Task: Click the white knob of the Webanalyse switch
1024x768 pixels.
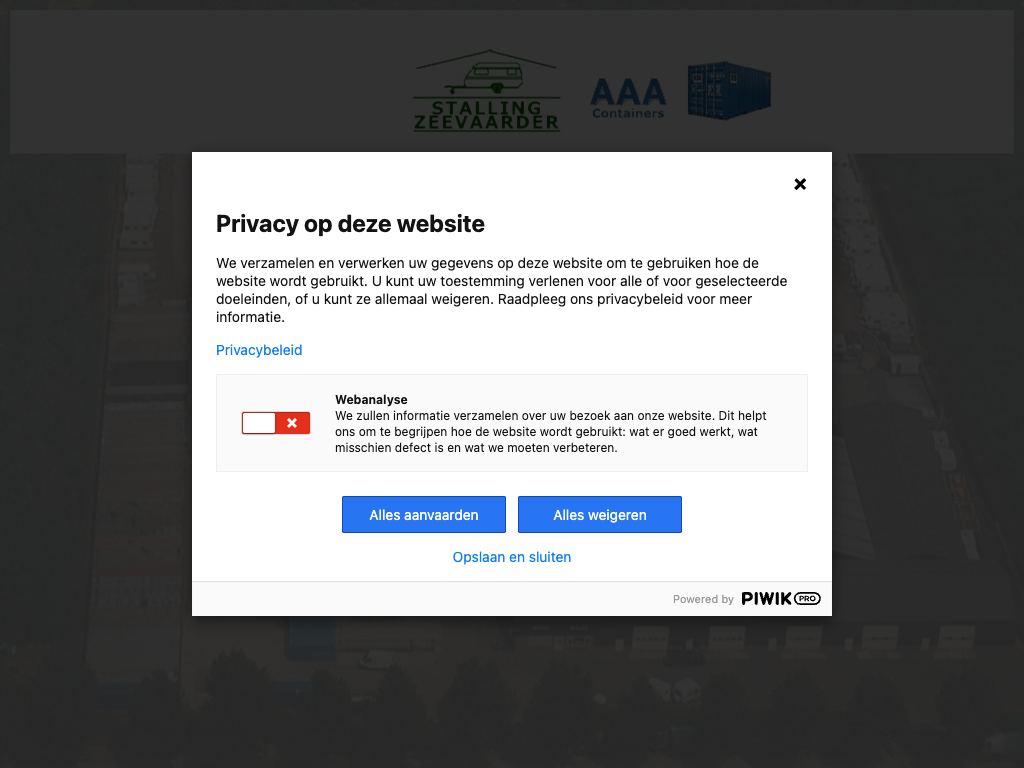Action: pyautogui.click(x=259, y=423)
